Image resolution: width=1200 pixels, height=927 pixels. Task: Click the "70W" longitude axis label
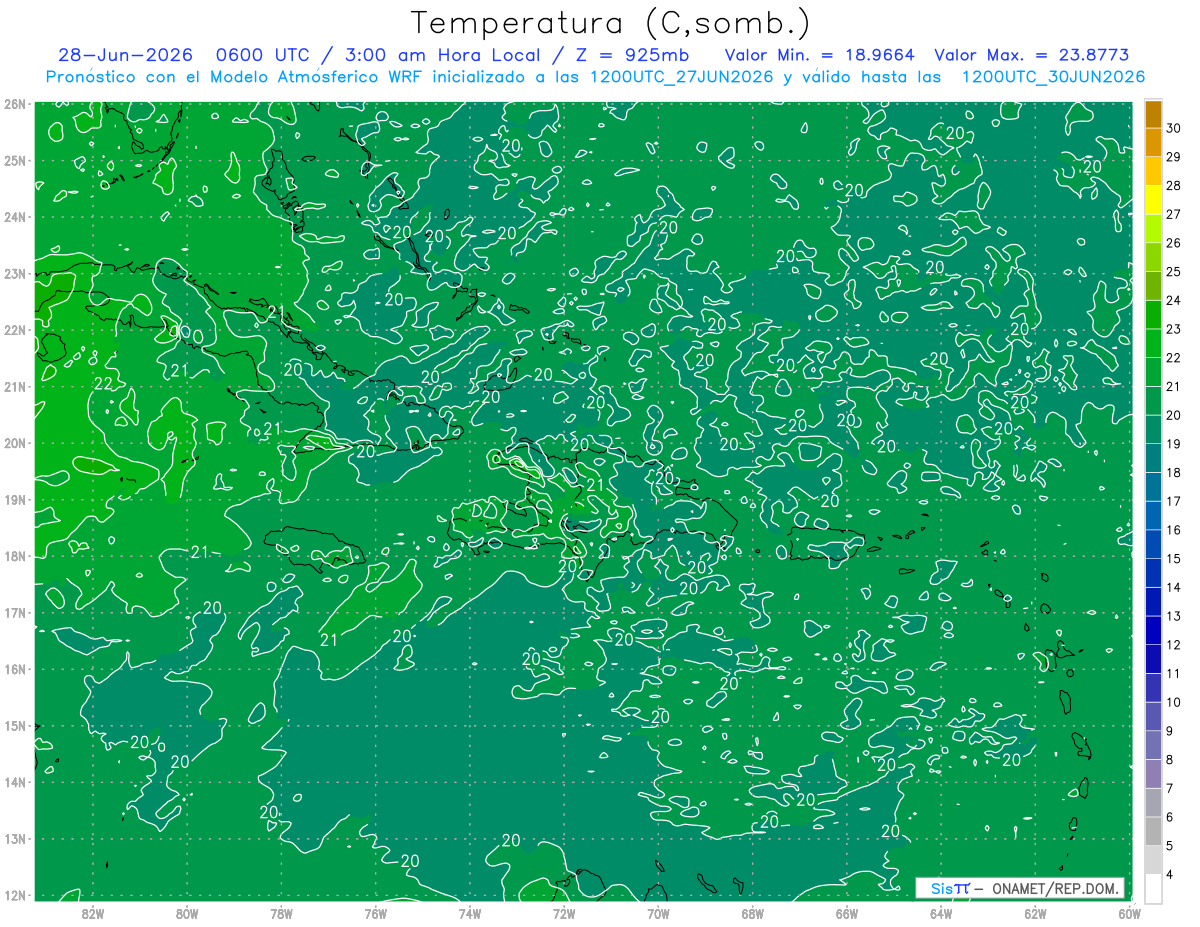pyautogui.click(x=658, y=913)
